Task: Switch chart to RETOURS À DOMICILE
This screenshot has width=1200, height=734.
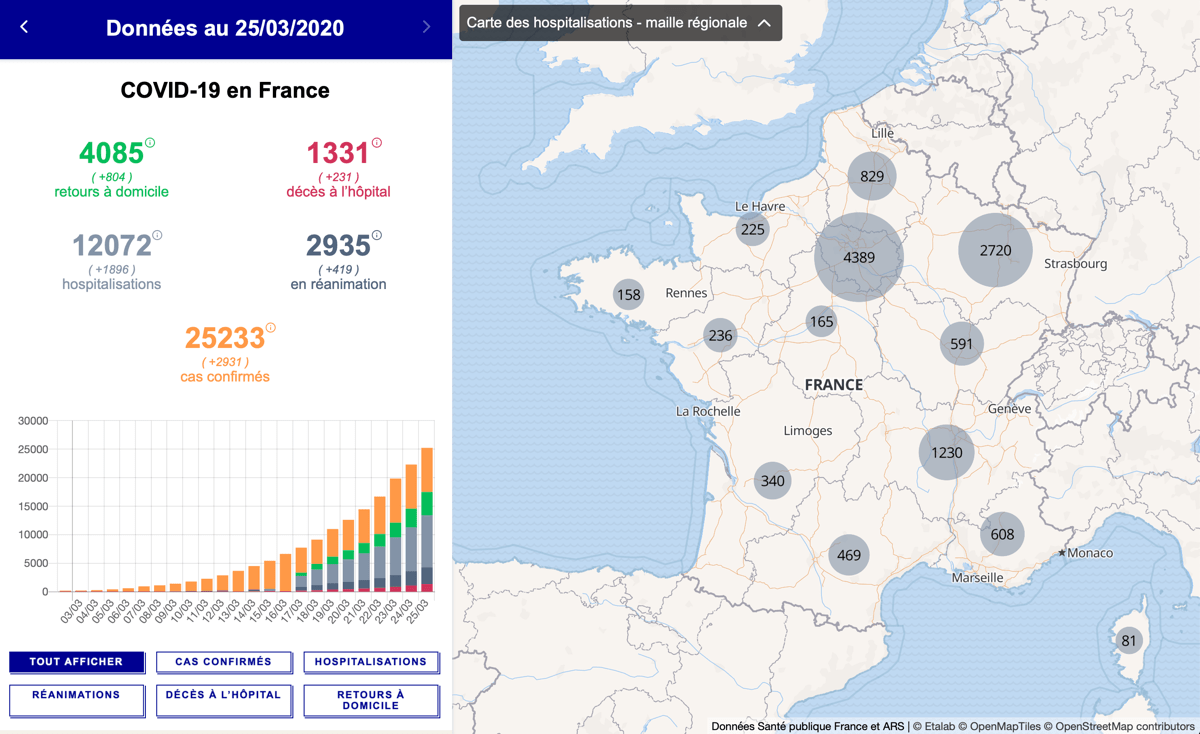Action: pyautogui.click(x=371, y=700)
